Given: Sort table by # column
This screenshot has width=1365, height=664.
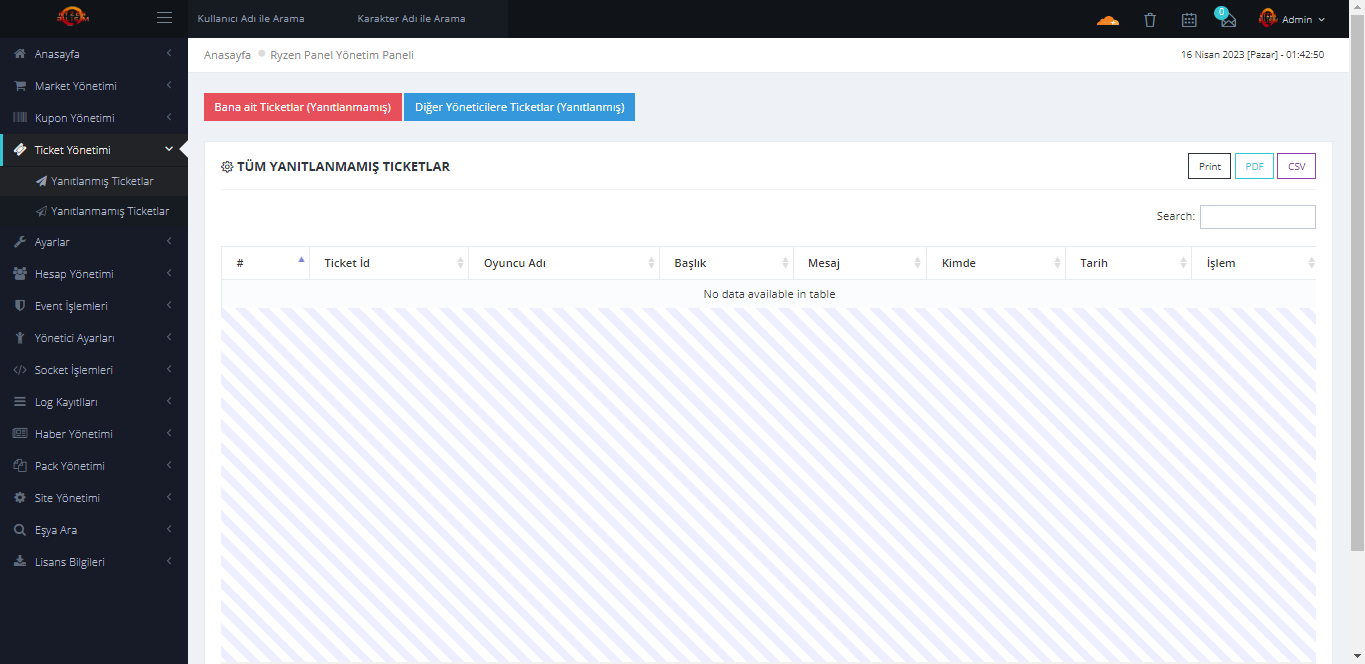Looking at the screenshot, I should [x=265, y=263].
